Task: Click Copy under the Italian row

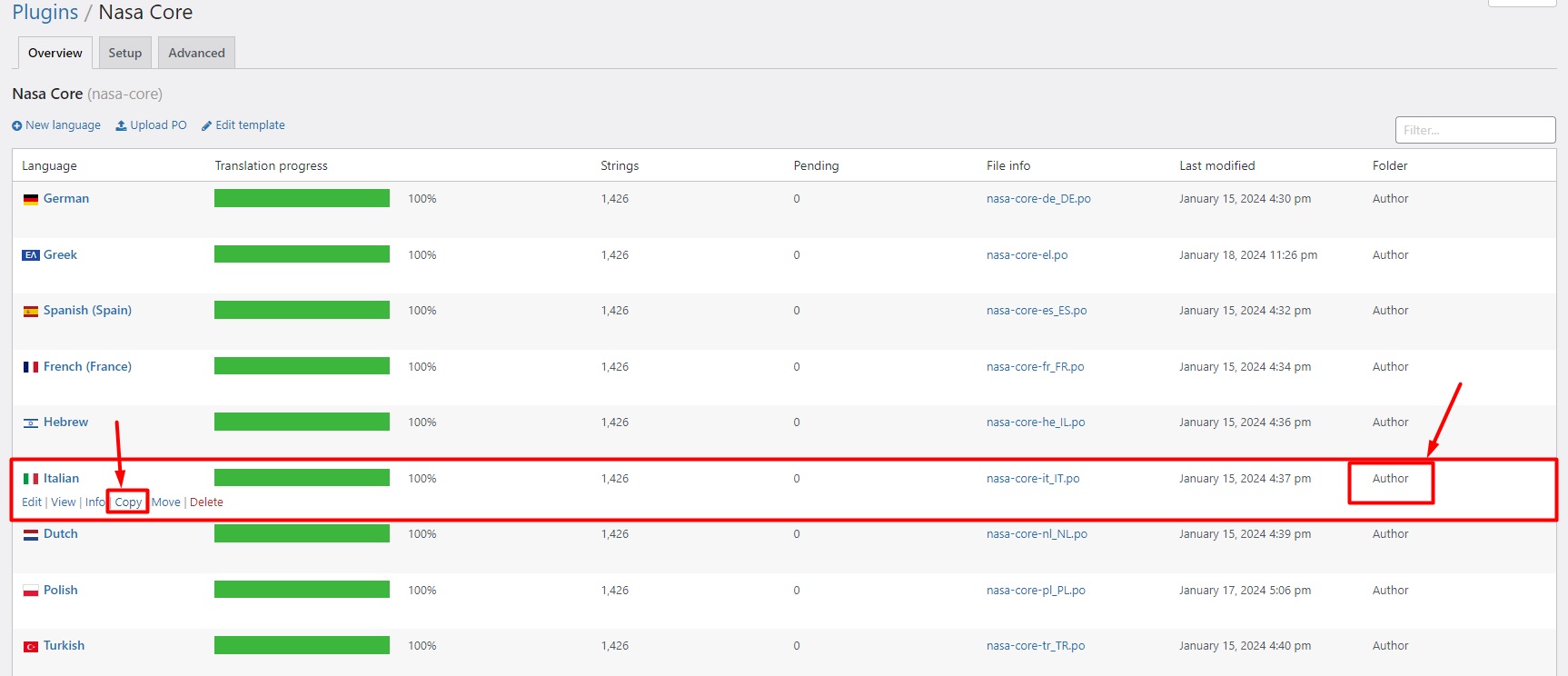Action: point(128,502)
